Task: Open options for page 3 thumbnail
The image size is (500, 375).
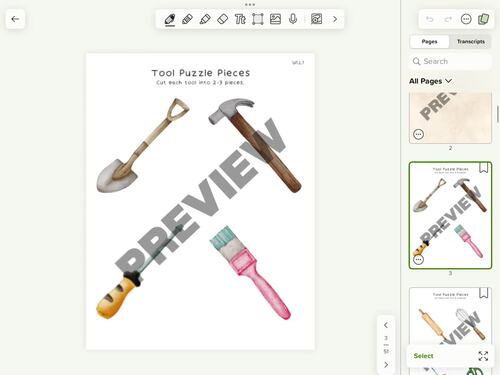Action: 419,259
